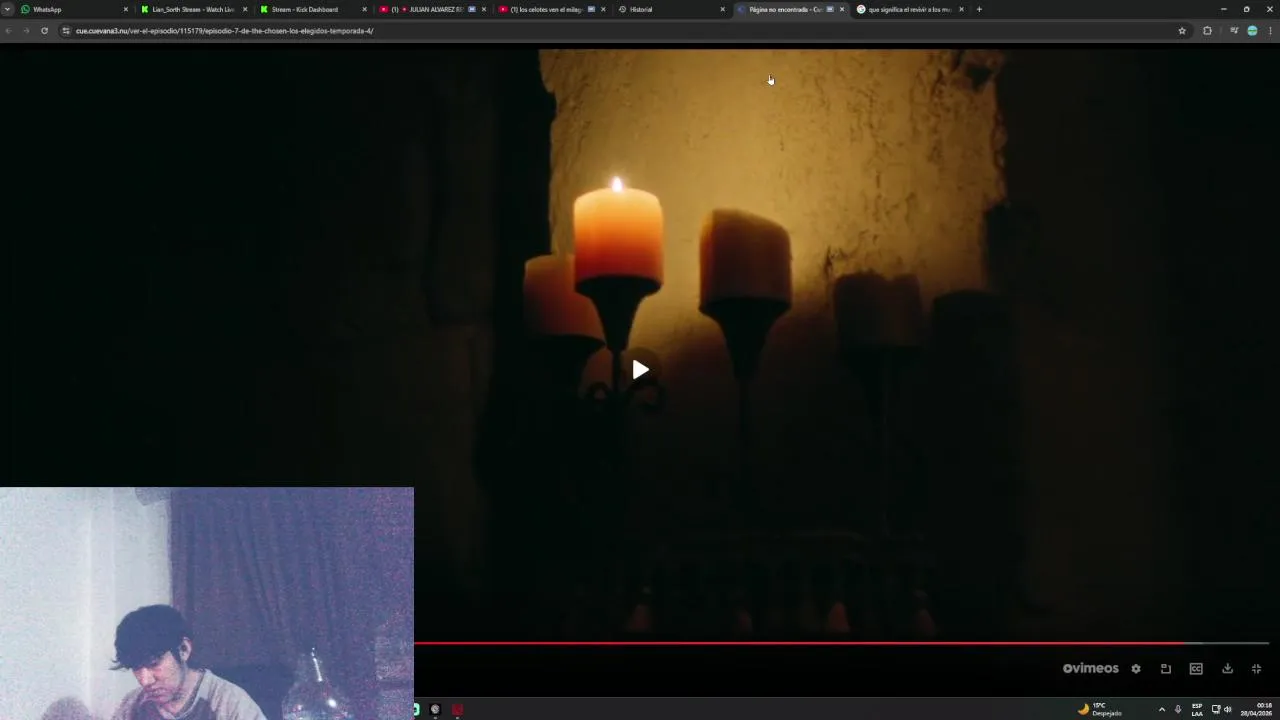Screen dimensions: 1280x720
Task: Open the tab search dropdown
Action: tap(7, 9)
